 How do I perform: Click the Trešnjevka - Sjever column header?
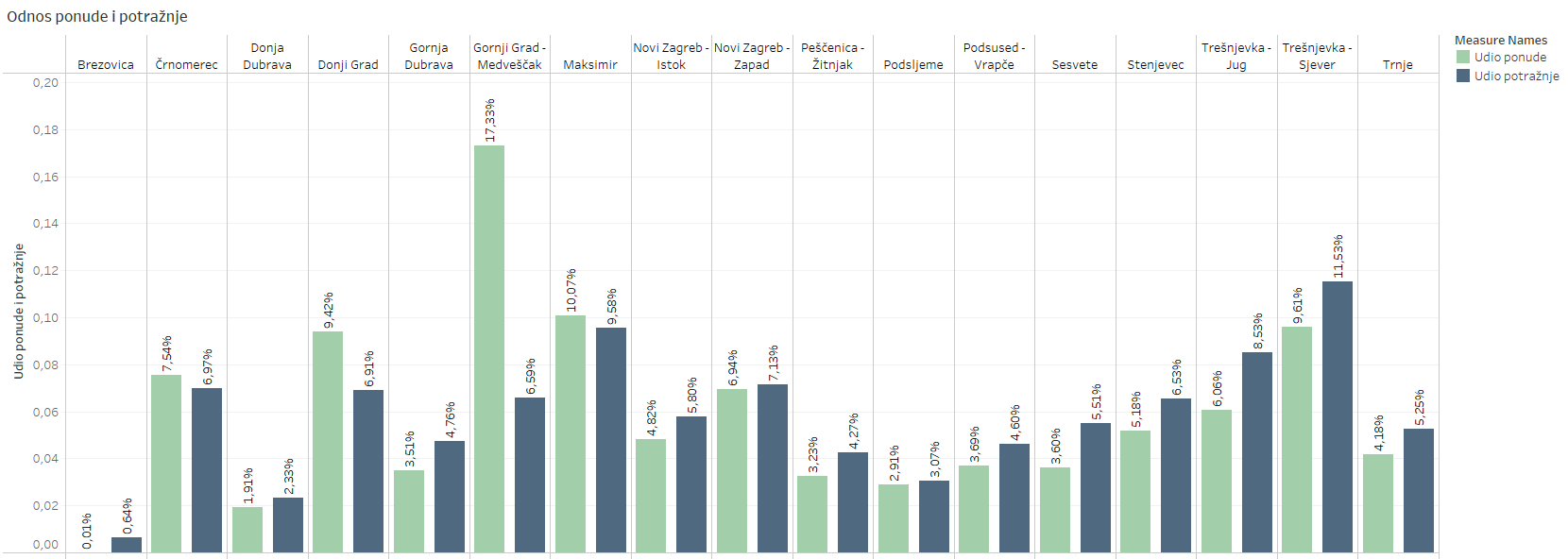(1317, 57)
